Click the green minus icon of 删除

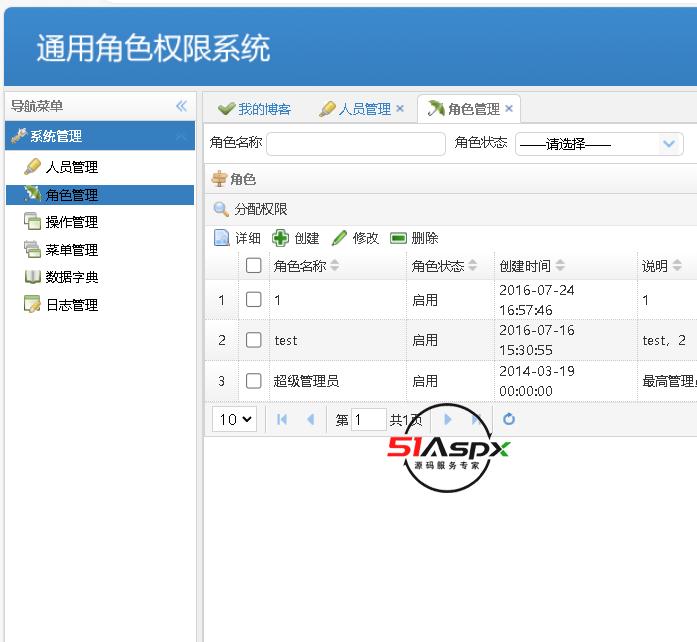[398, 238]
